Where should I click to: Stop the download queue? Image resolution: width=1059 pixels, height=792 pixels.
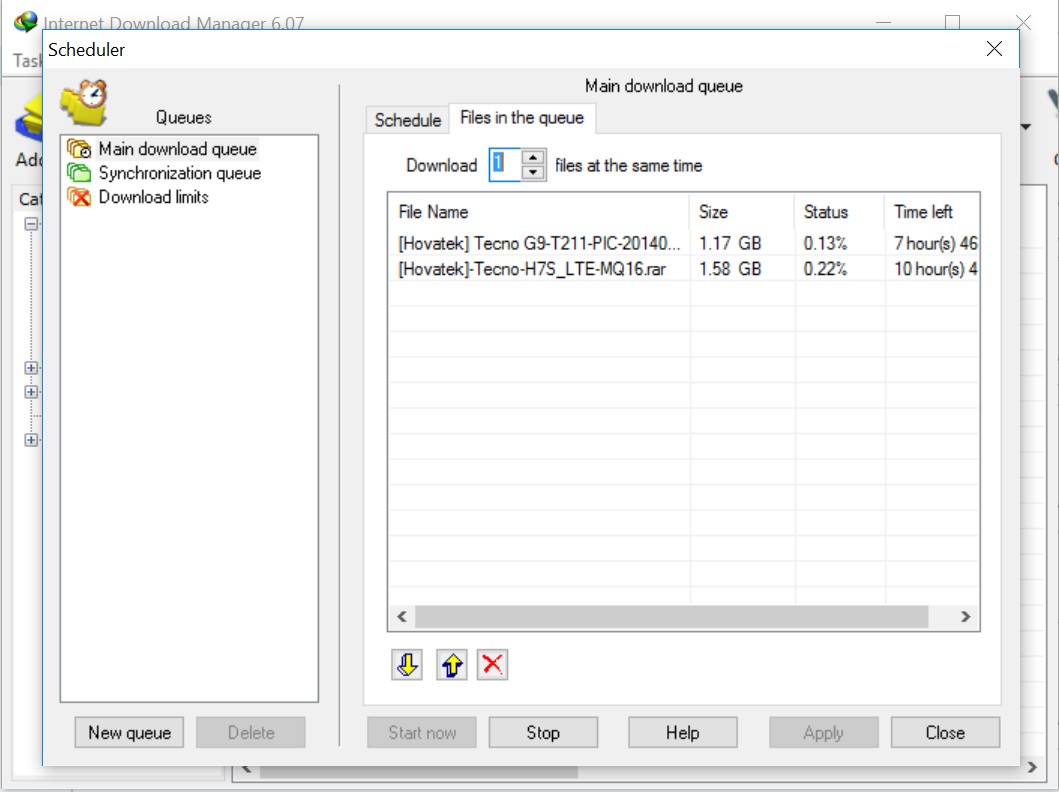coord(543,732)
